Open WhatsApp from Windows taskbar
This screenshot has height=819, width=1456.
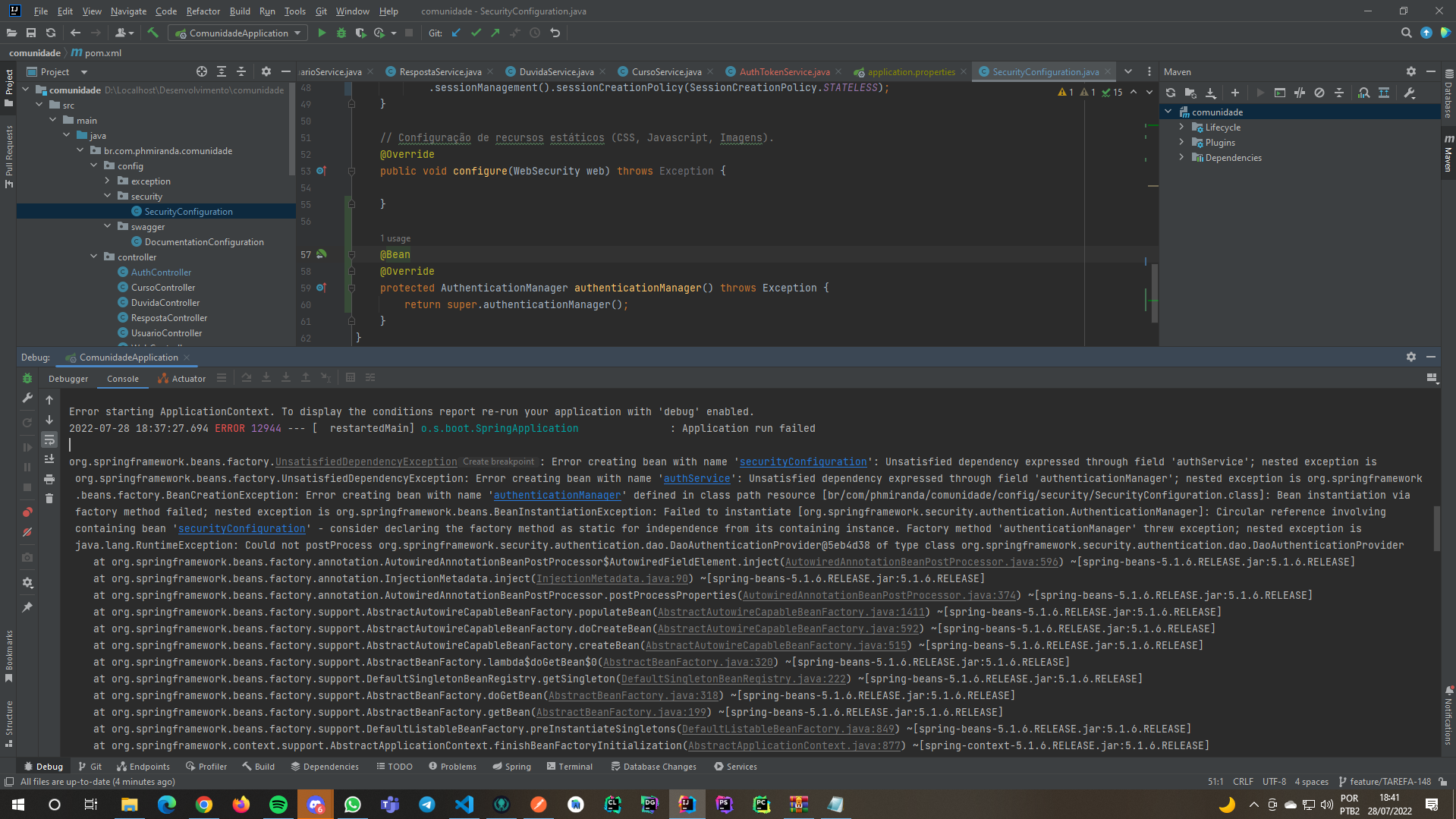coord(353,804)
